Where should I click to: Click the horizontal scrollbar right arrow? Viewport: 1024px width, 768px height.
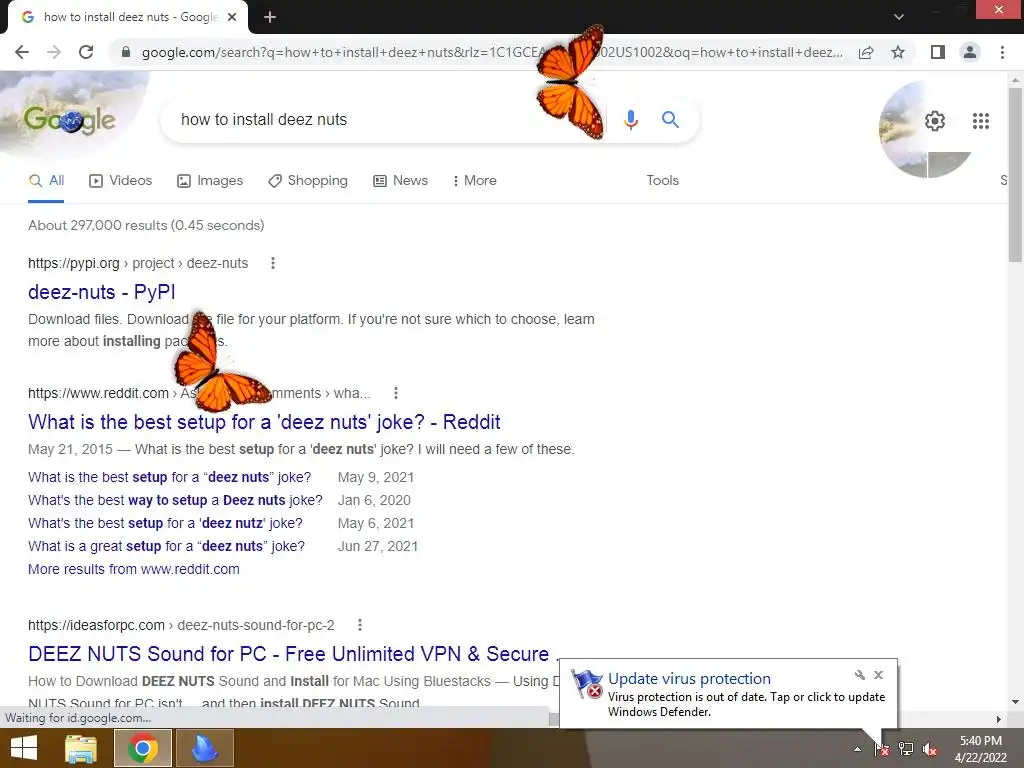998,719
